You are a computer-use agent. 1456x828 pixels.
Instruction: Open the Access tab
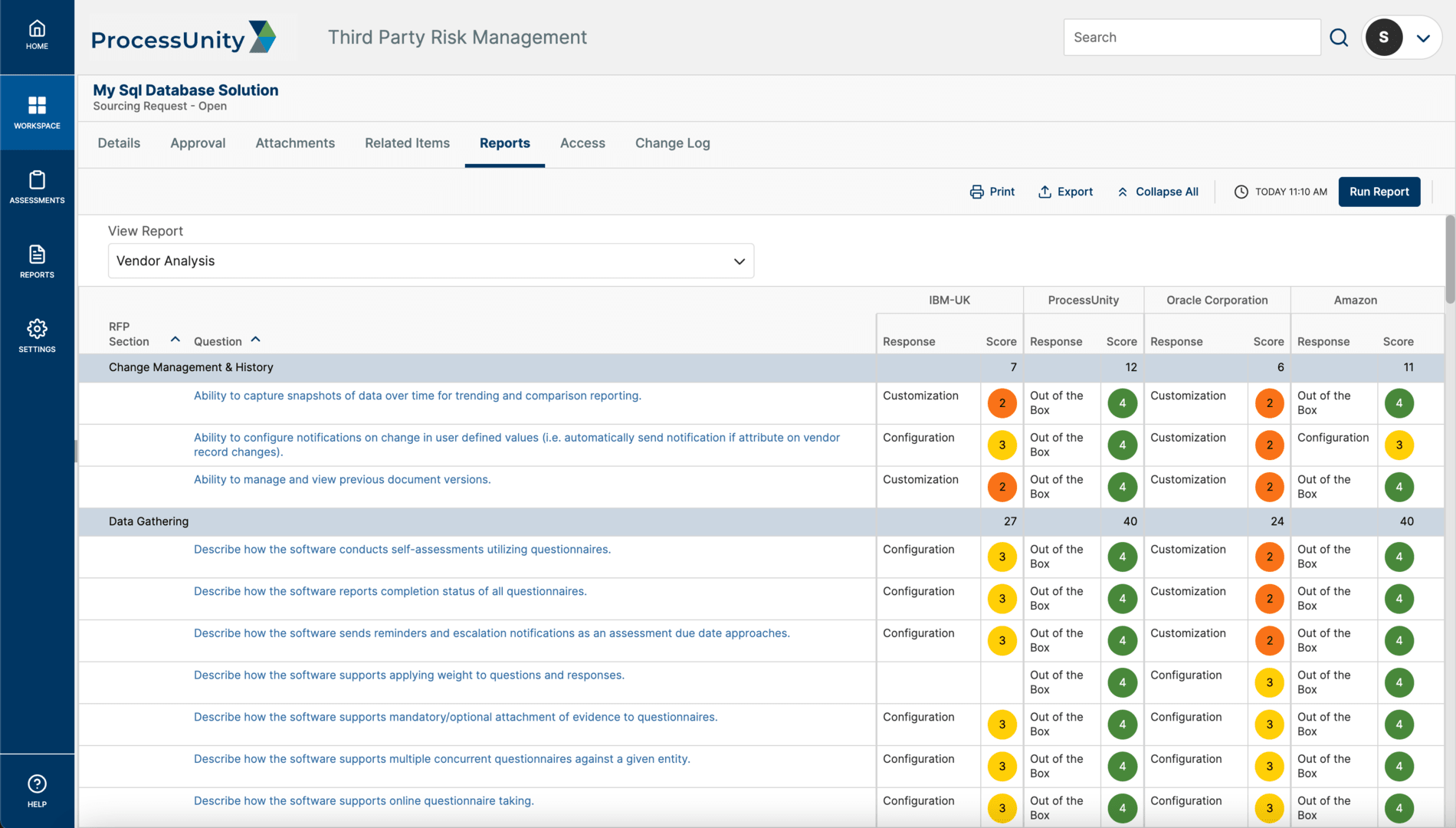click(582, 143)
